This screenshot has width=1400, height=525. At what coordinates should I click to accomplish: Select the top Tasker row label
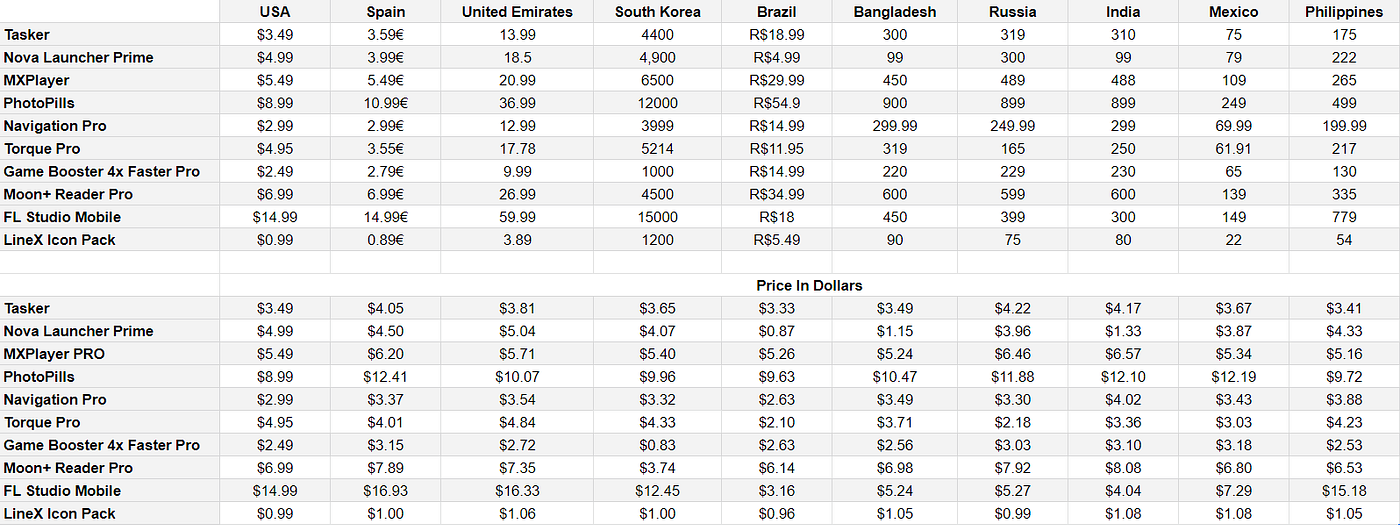27,35
